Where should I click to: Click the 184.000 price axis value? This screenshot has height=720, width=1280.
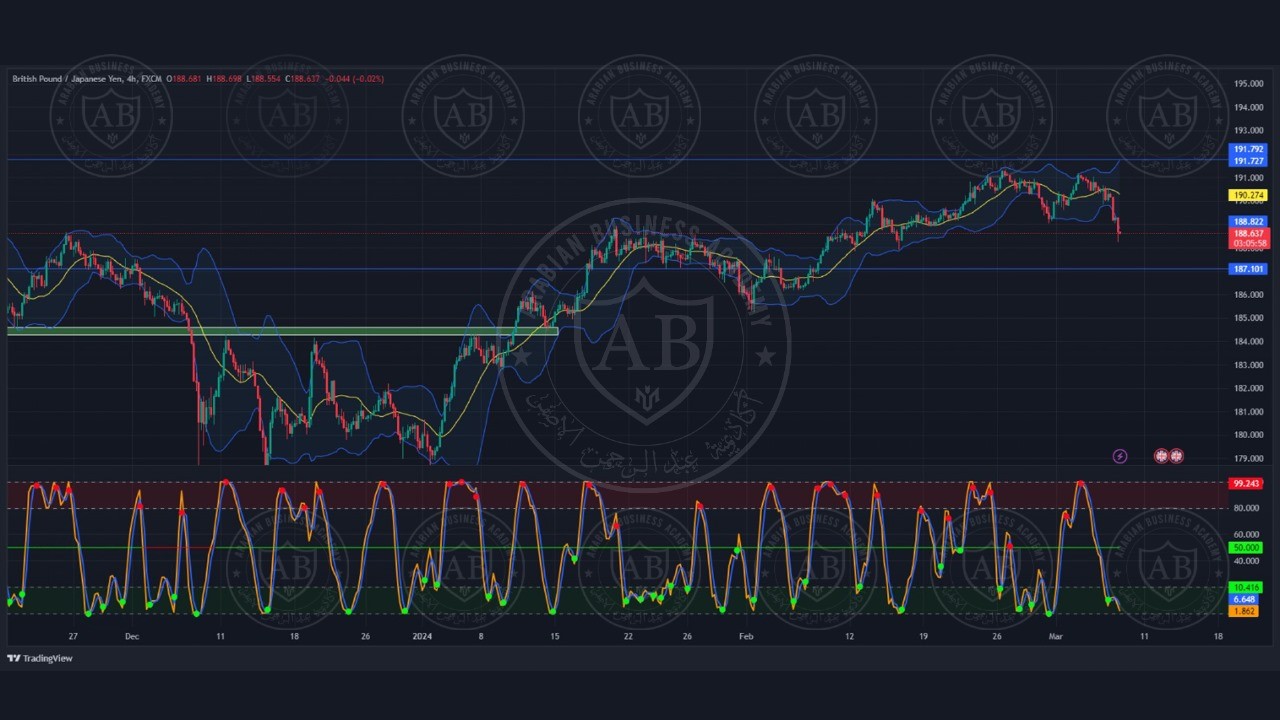[x=1247, y=341]
